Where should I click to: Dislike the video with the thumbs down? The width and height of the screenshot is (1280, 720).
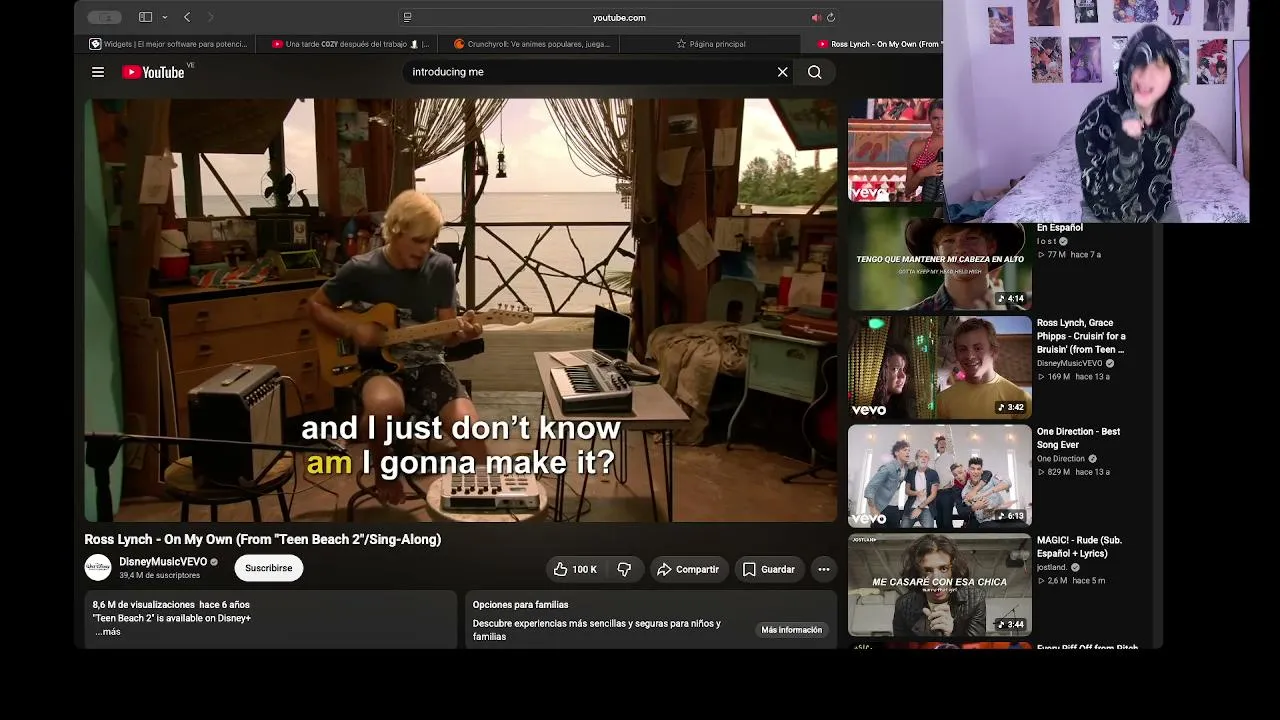(x=624, y=569)
